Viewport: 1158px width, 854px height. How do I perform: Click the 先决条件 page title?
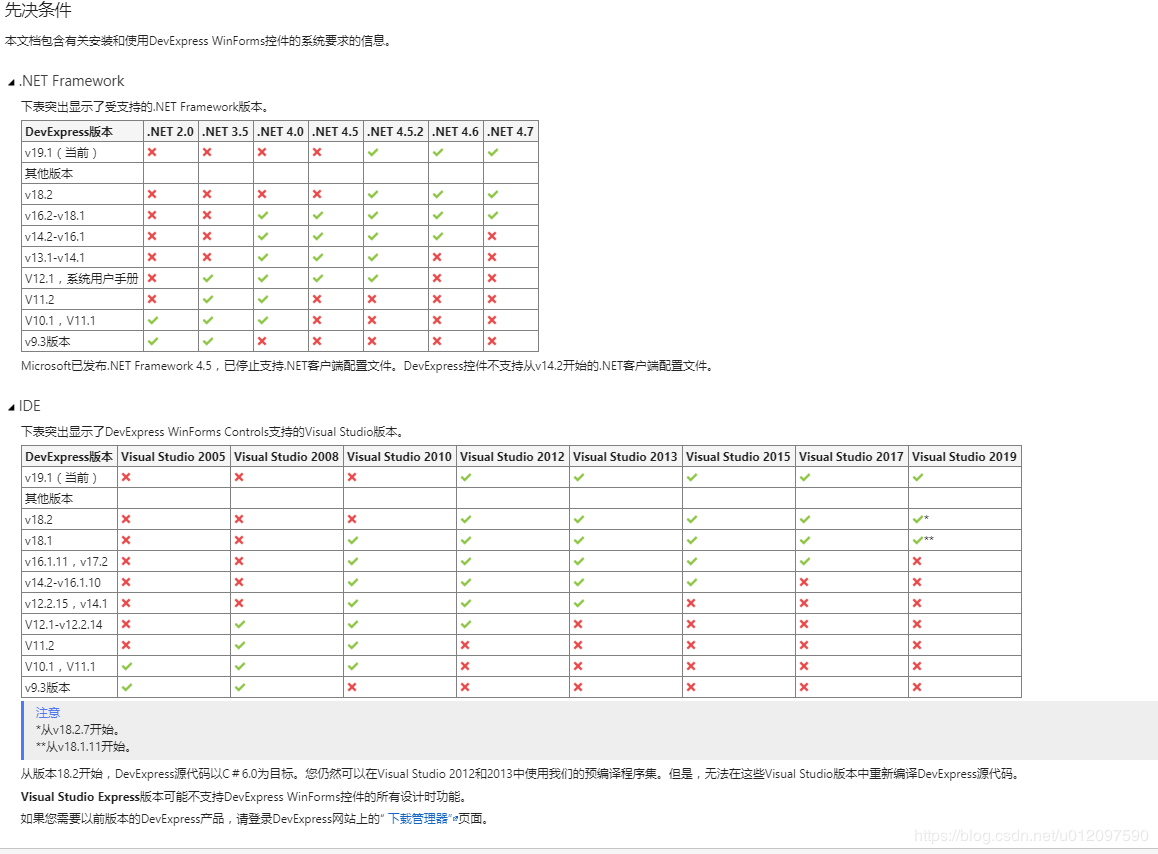(38, 10)
